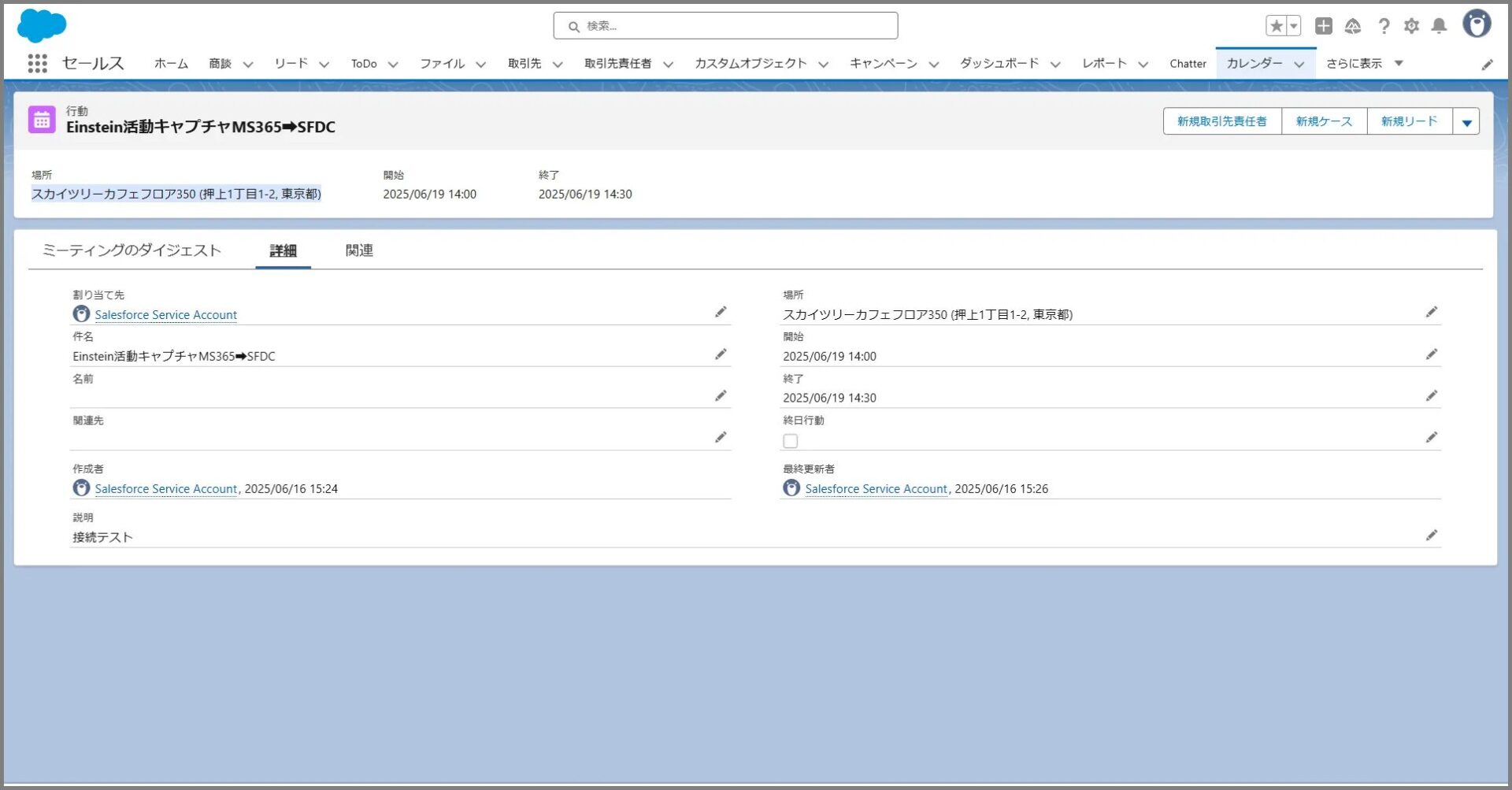The image size is (1512, 790).
Task: Edit the 名前 field pencil
Action: coord(721,395)
